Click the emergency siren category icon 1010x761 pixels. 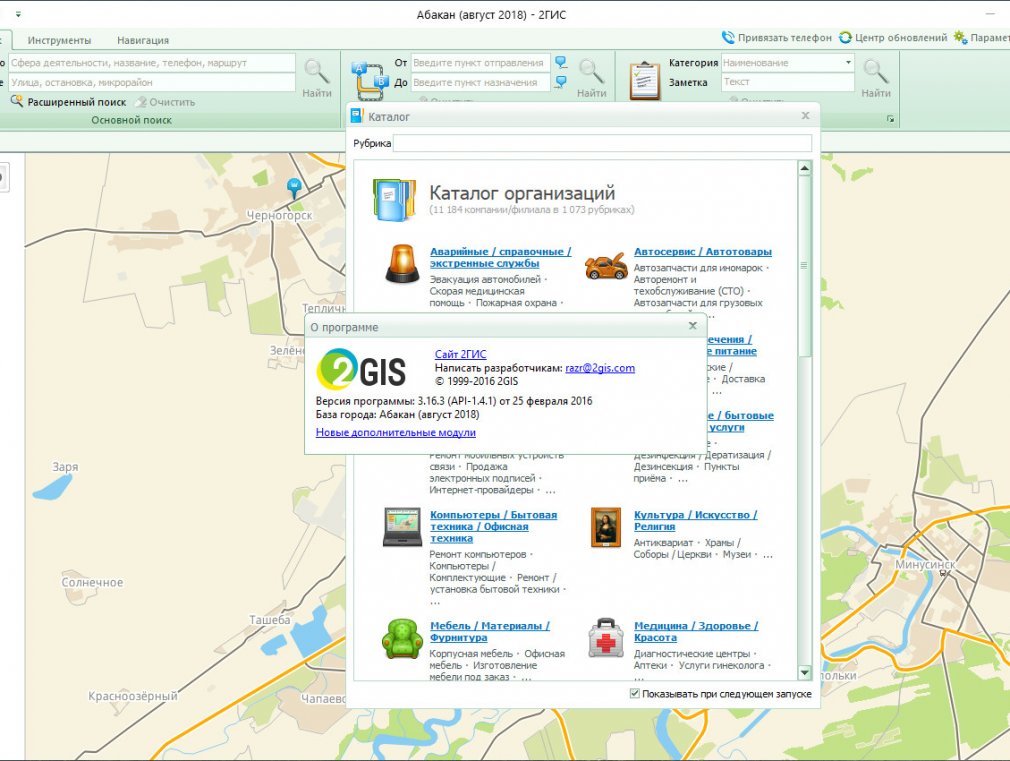tap(402, 264)
